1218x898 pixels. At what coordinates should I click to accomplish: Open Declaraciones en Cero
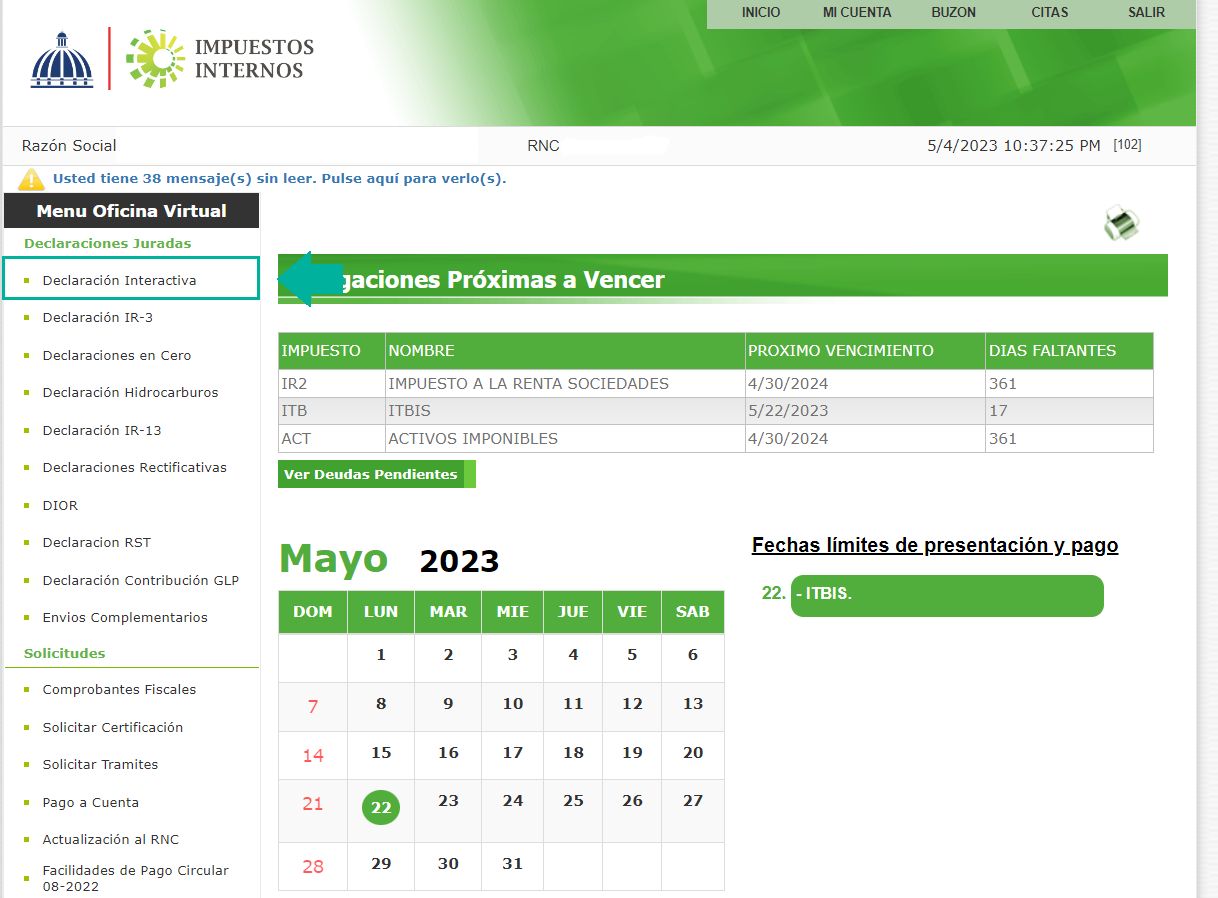[115, 355]
